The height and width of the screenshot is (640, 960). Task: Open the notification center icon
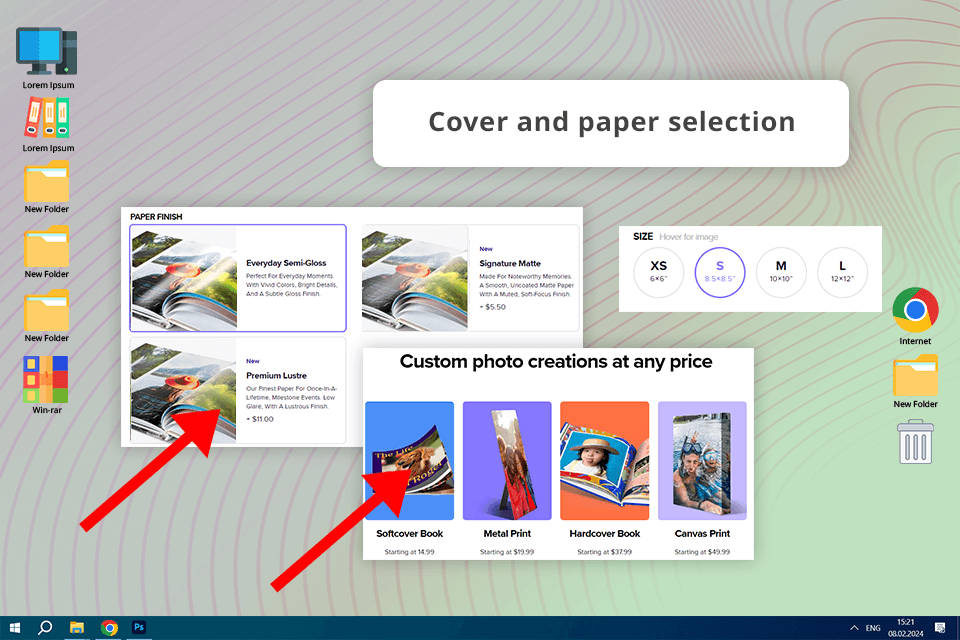point(940,628)
